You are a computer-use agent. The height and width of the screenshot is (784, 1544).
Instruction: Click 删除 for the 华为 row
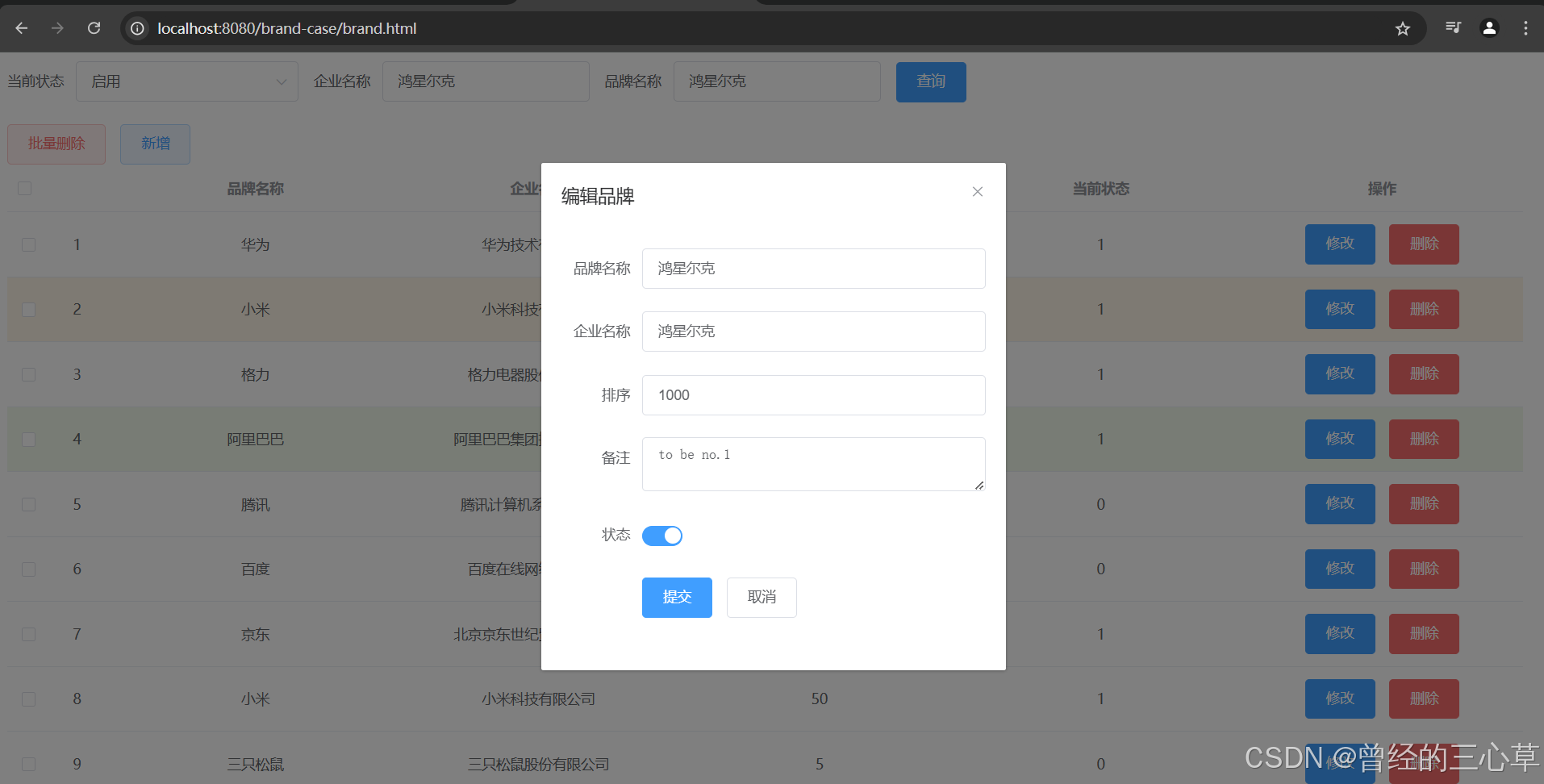tap(1424, 244)
